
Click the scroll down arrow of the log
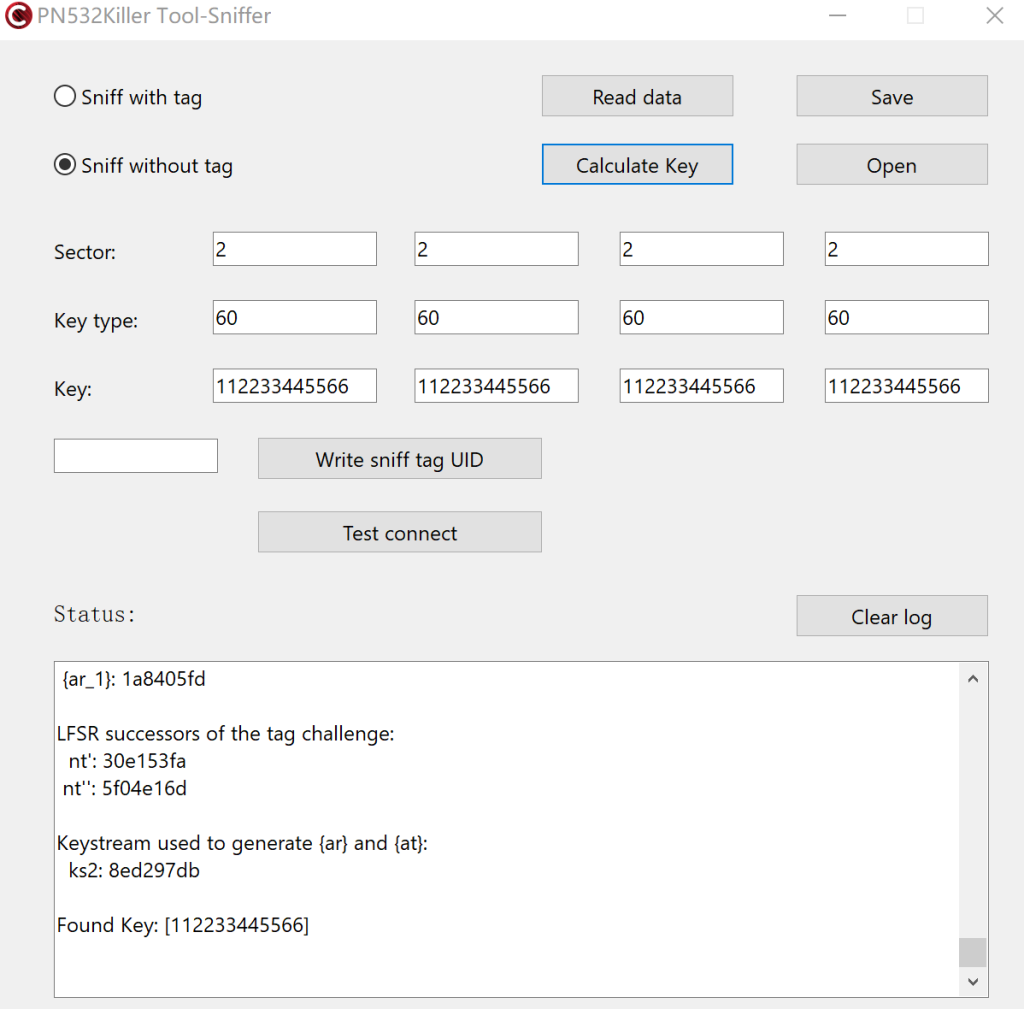[972, 981]
